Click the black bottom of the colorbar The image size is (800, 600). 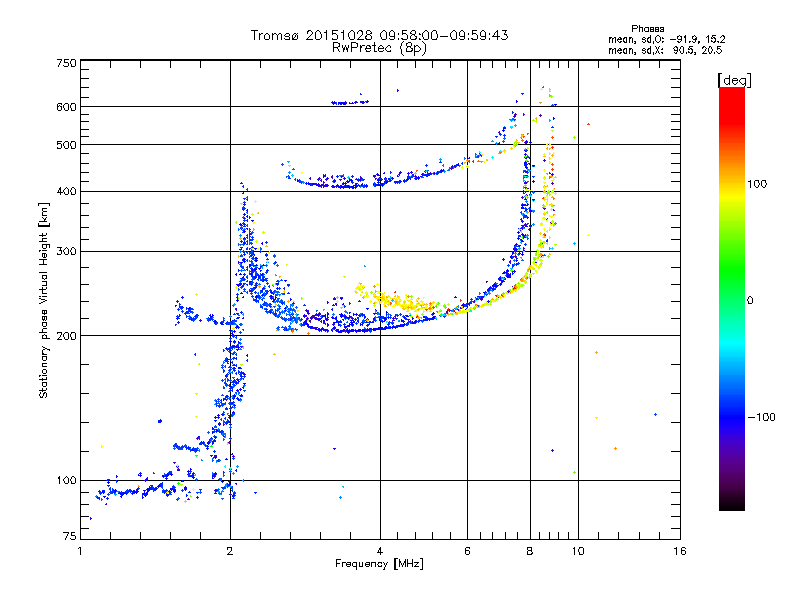tap(732, 503)
